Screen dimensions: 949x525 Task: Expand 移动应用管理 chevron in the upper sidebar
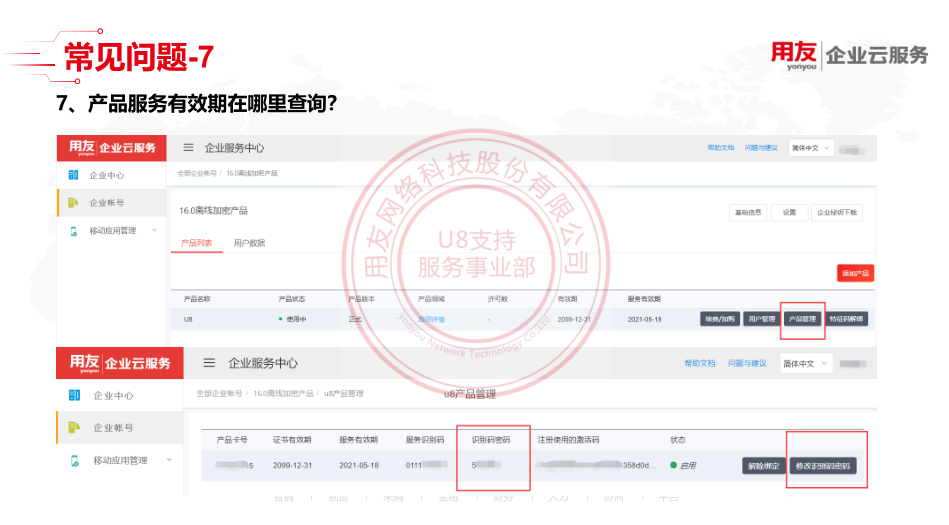(x=154, y=231)
